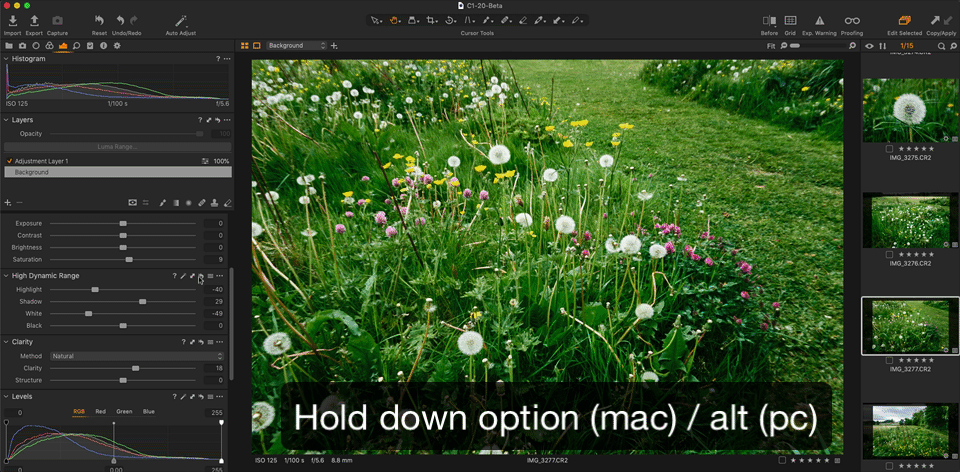Open the IMG_3275.CR2 dandelion thumbnail
This screenshot has height=472, width=960.
click(x=910, y=110)
